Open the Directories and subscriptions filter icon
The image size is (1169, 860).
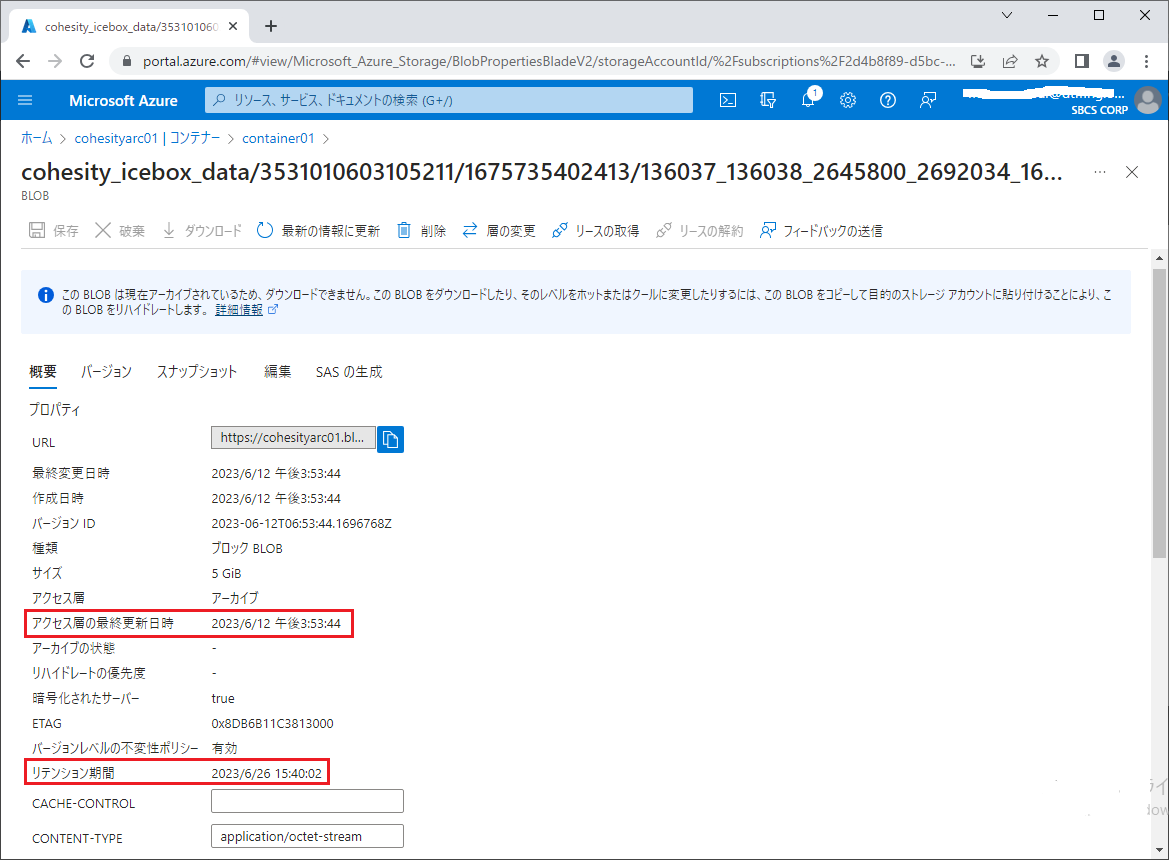(768, 100)
